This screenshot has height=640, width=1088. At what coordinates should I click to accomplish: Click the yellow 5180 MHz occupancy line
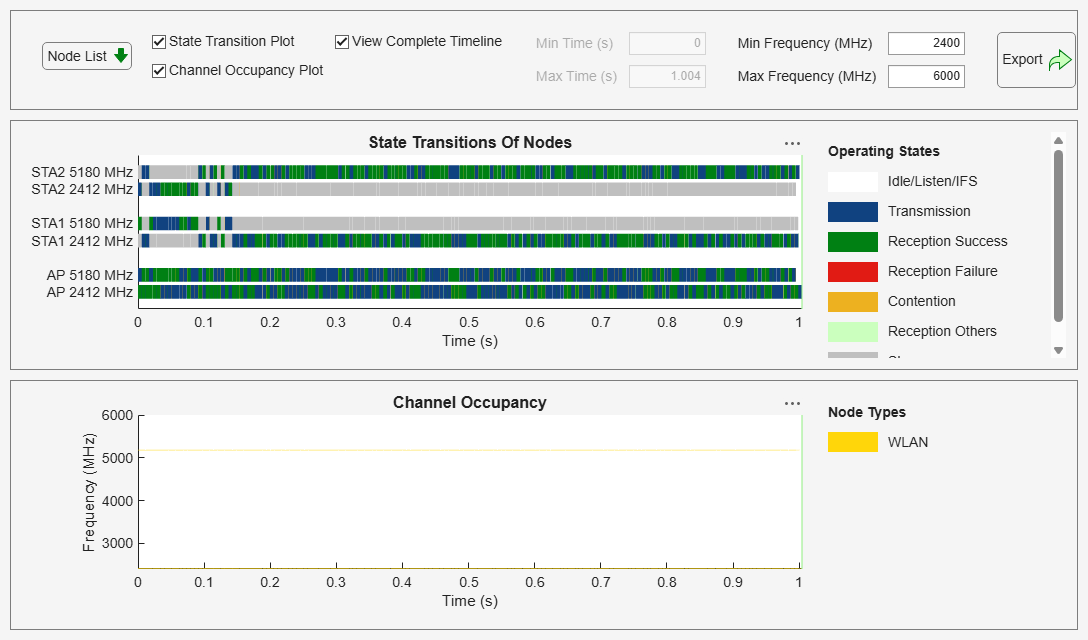(469, 450)
